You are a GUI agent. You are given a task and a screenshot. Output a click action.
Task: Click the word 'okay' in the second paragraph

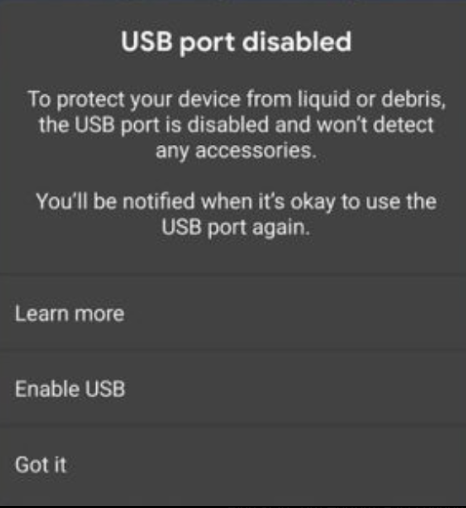coord(313,202)
